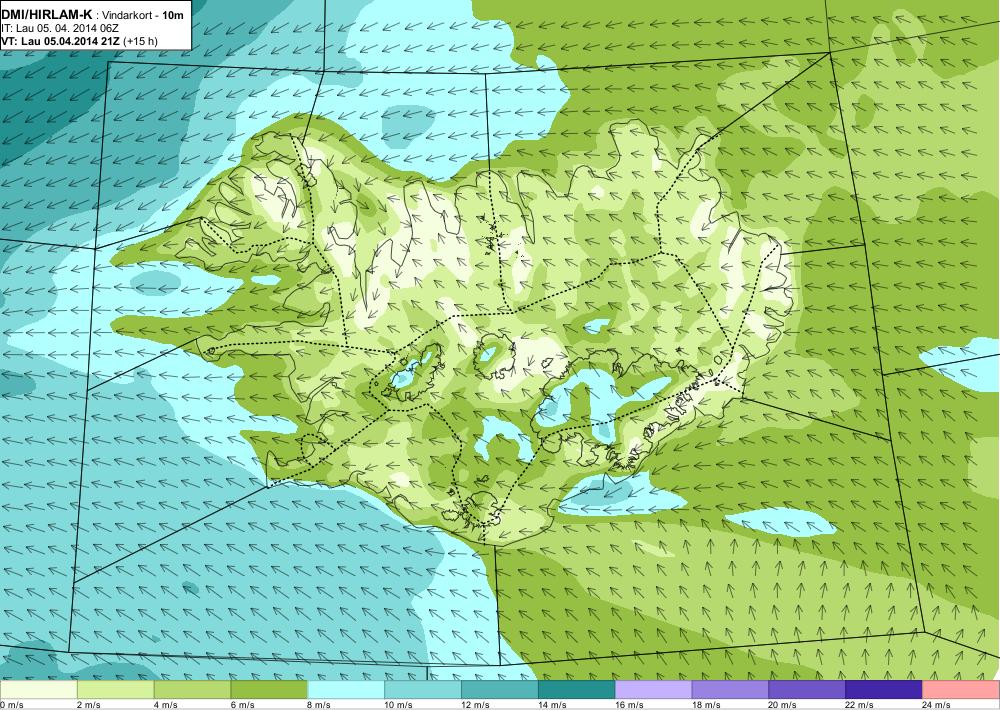This screenshot has height=710, width=1000.
Task: Click the 8–10 m/s pale cyan legend swatch
Action: pyautogui.click(x=346, y=690)
